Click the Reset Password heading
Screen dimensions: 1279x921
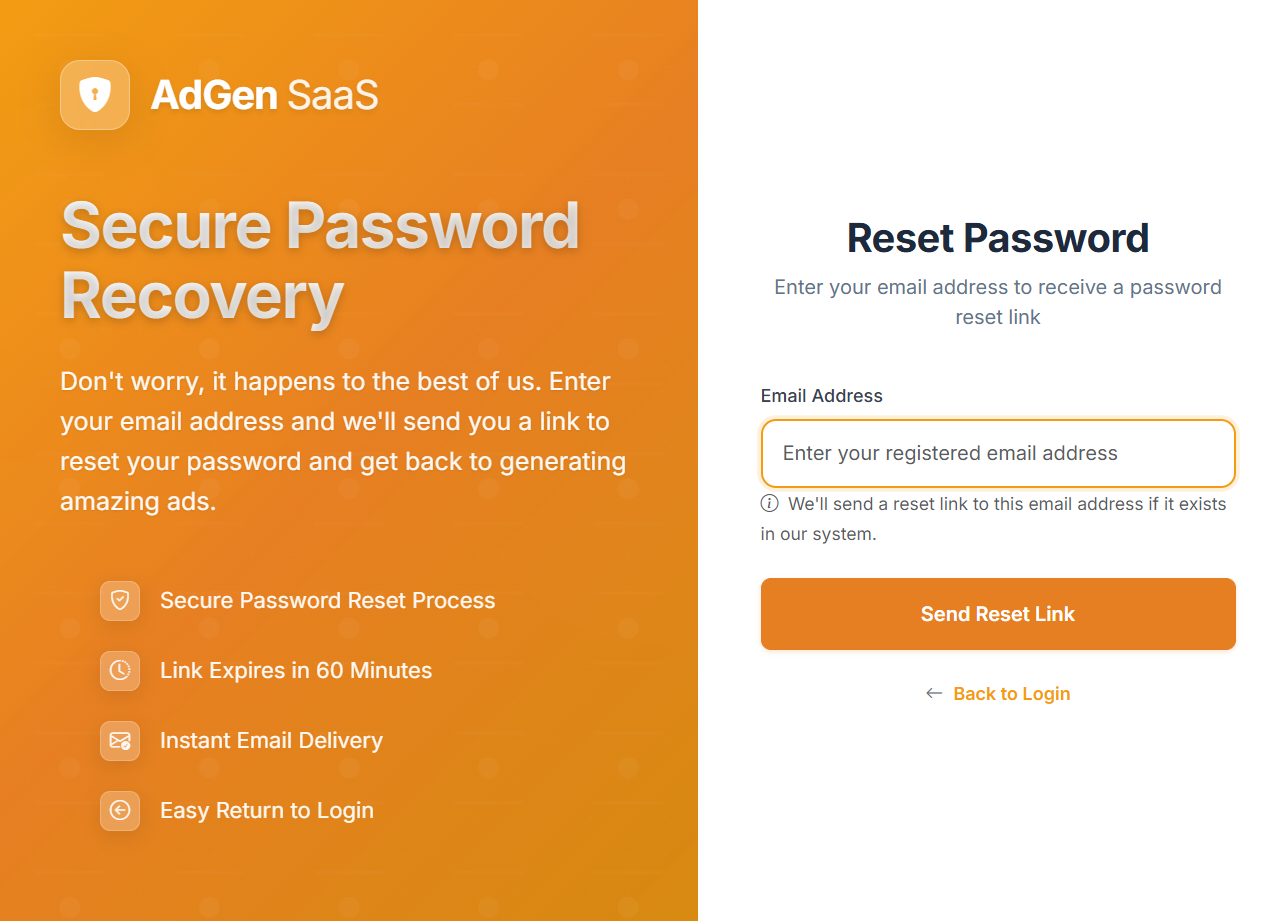pos(998,238)
